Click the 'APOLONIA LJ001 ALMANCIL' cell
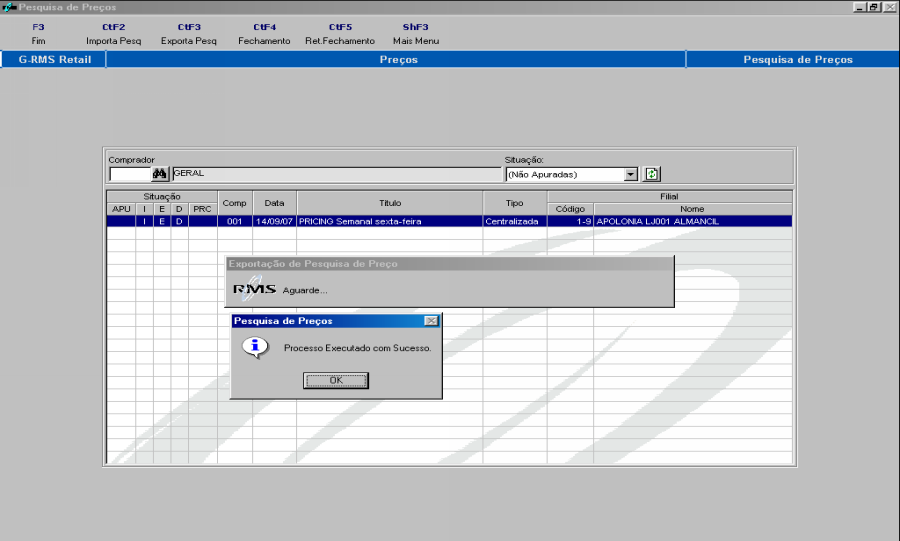Screen dimensions: 900x541 [x=693, y=221]
